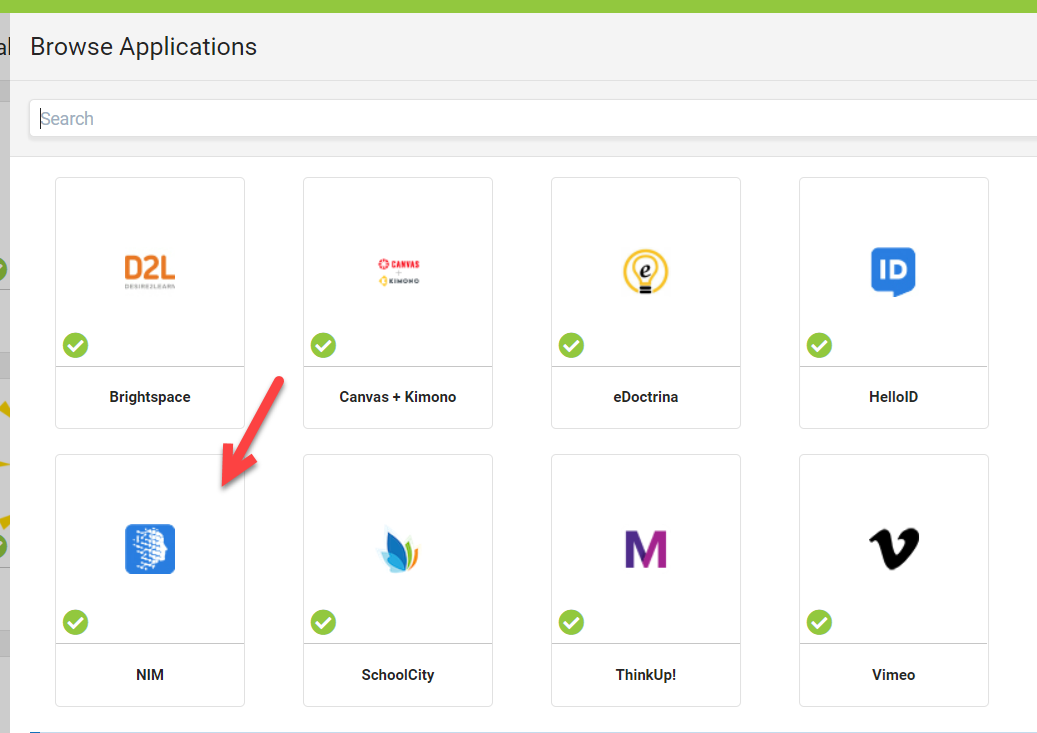Toggle the green checkmark on Vimeo card
This screenshot has width=1037, height=733.
click(819, 622)
